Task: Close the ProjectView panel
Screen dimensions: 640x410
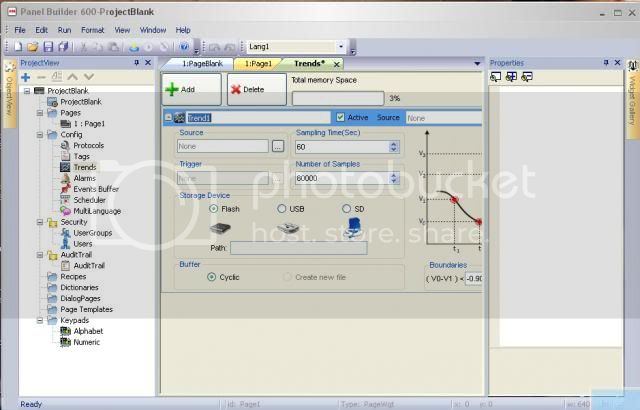Action: 148,63
